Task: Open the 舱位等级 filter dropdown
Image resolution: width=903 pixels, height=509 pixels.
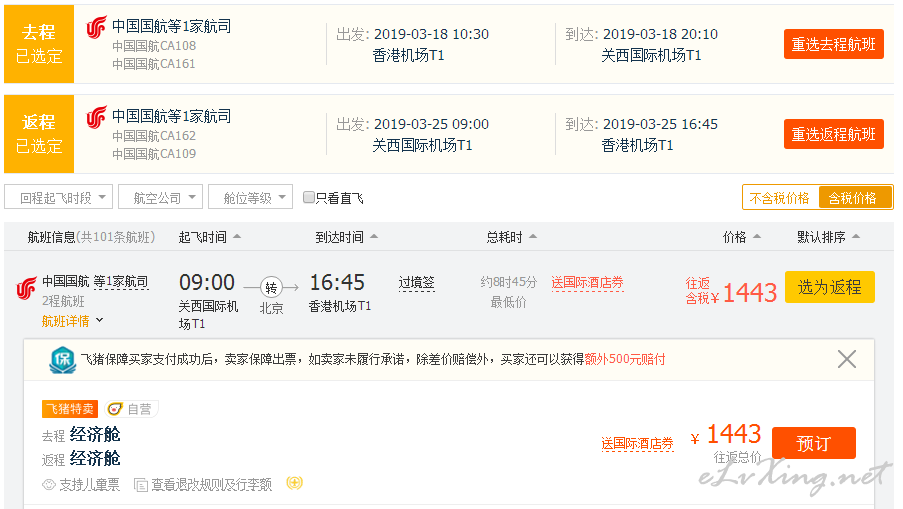Action: click(x=251, y=197)
